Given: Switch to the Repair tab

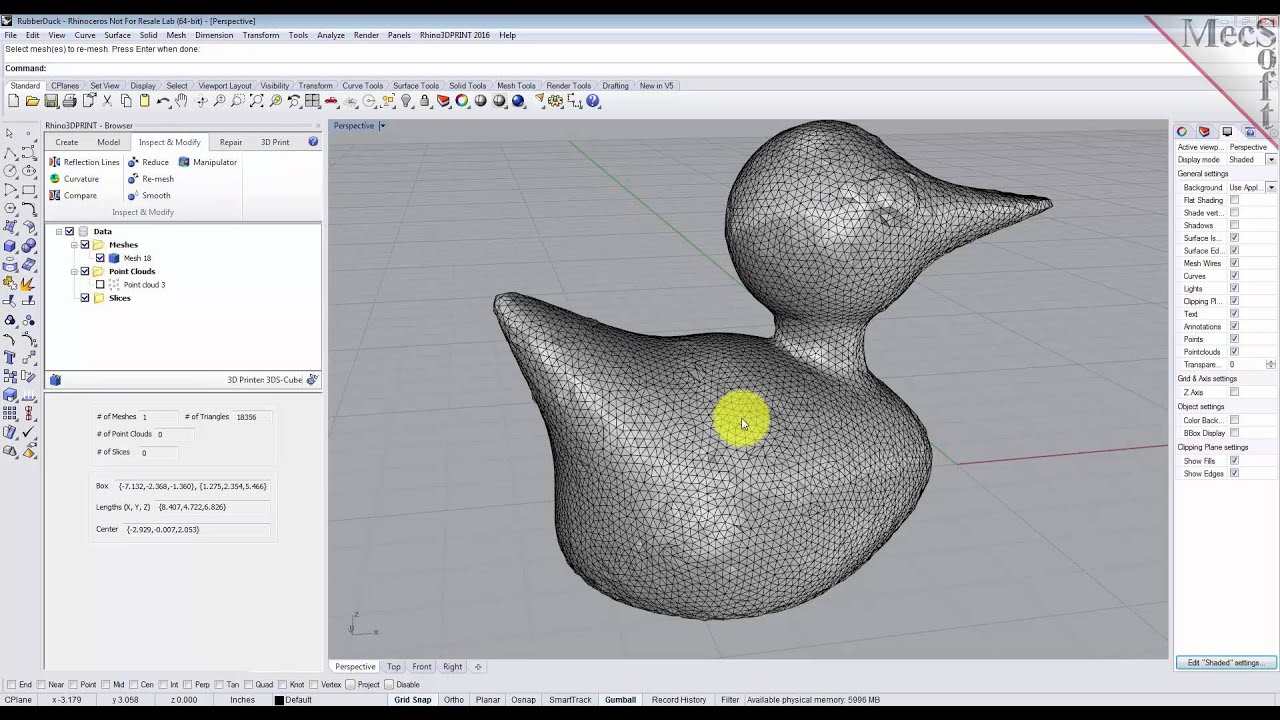Looking at the screenshot, I should 231,142.
